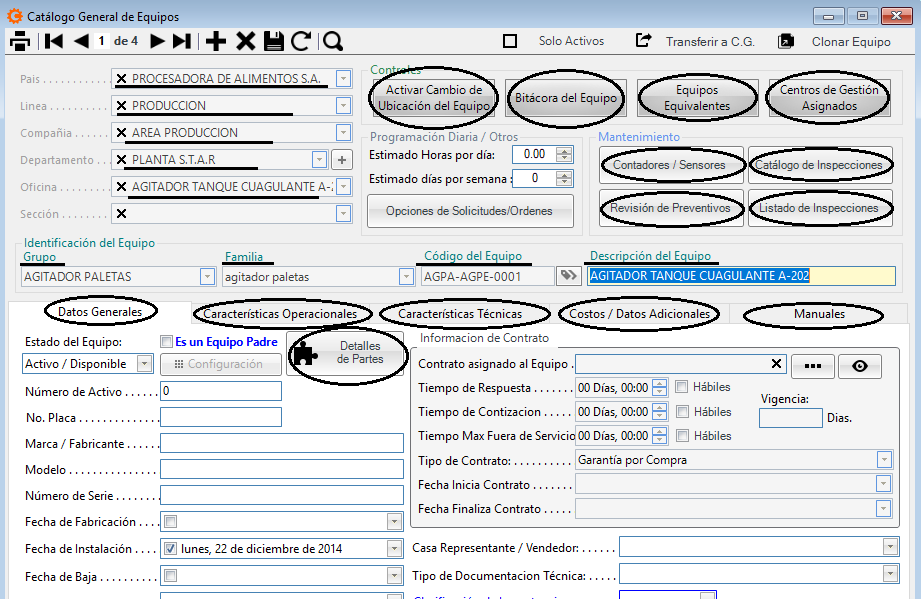Refresh the record with reload icon
The height and width of the screenshot is (599, 921).
[x=301, y=41]
